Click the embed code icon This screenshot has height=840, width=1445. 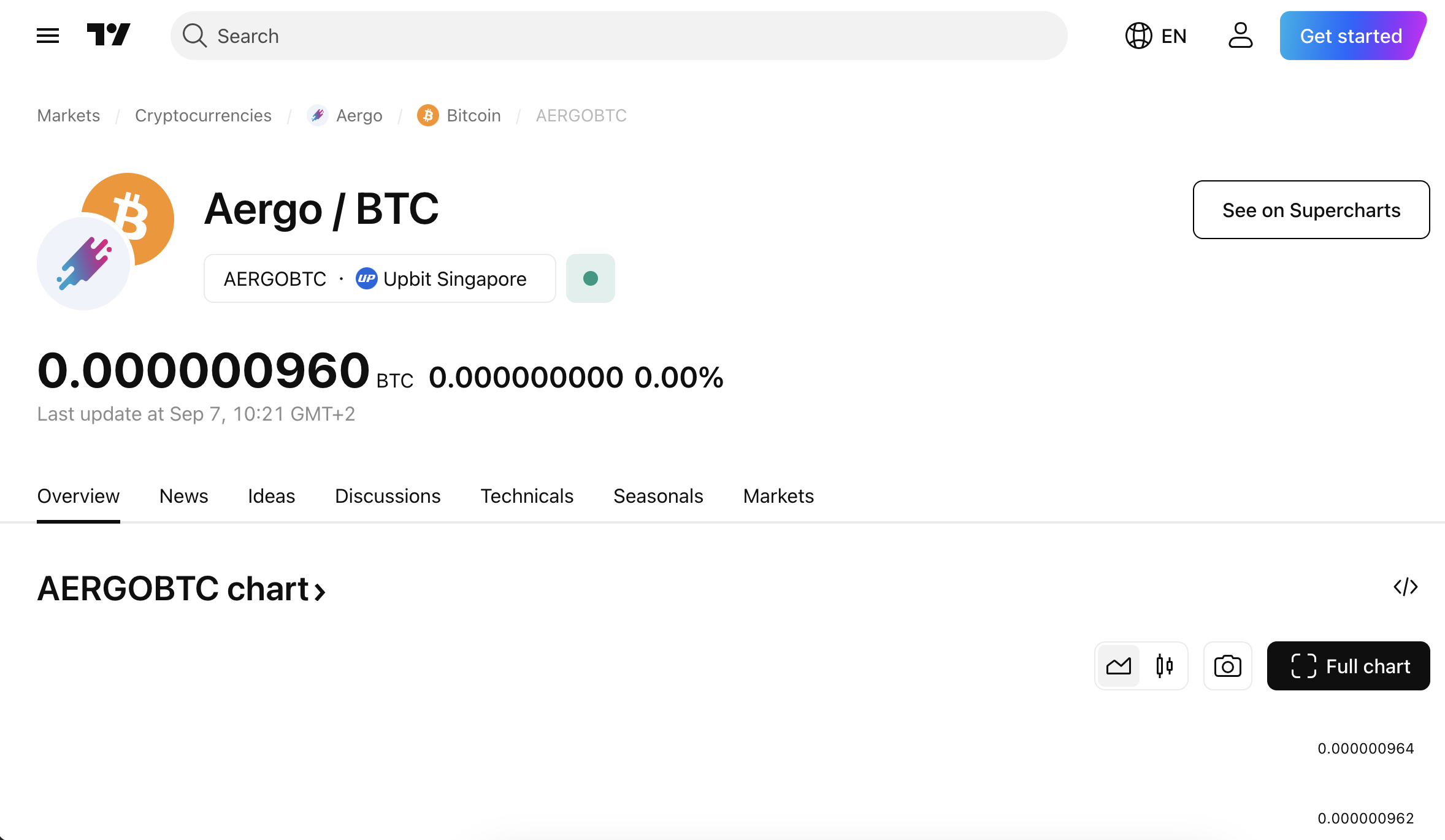[x=1405, y=587]
